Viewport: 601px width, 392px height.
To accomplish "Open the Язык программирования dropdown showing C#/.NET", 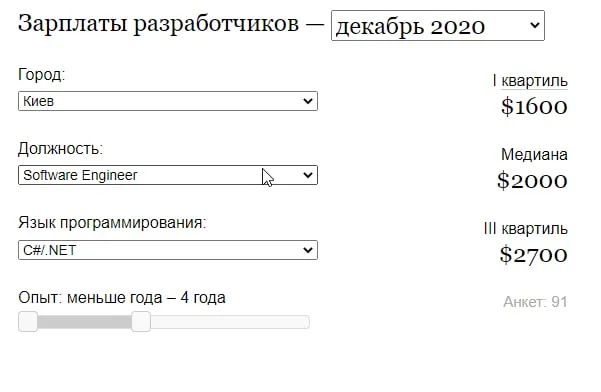I will coord(168,250).
